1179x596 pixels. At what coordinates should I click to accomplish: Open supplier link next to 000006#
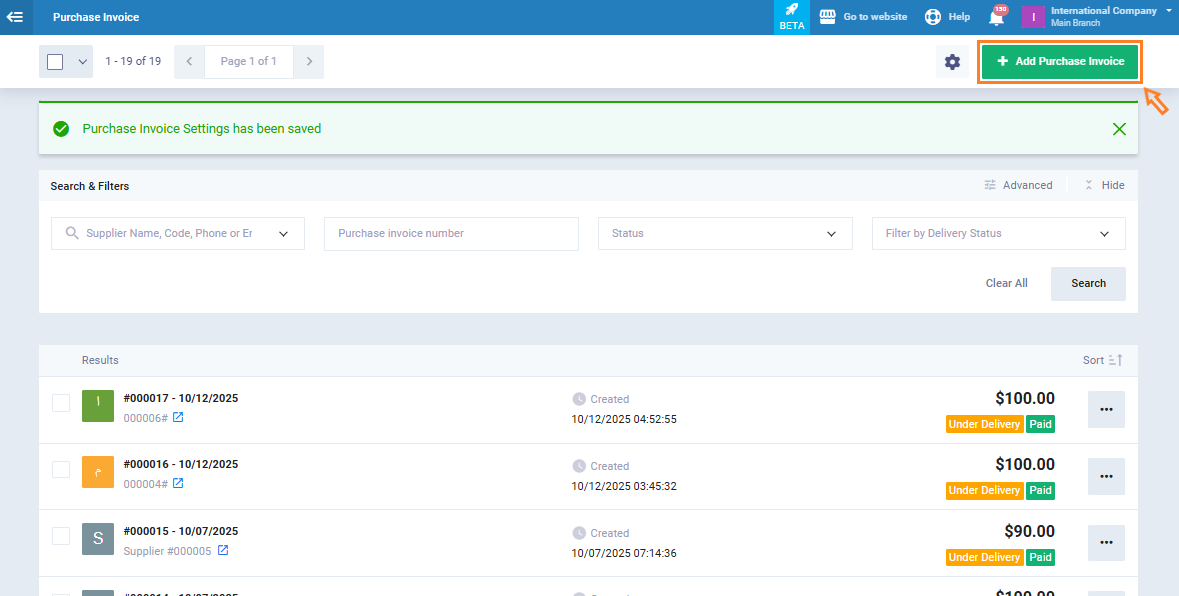click(178, 417)
